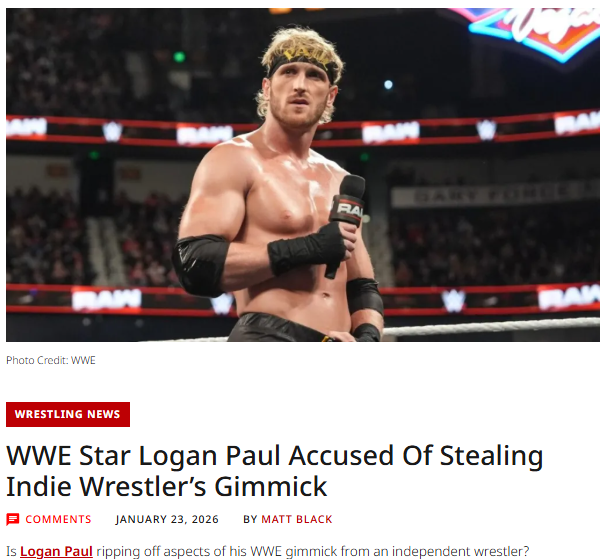Viewport: 606px width, 559px height.
Task: Open the COMMENTS link
Action: coord(58,519)
